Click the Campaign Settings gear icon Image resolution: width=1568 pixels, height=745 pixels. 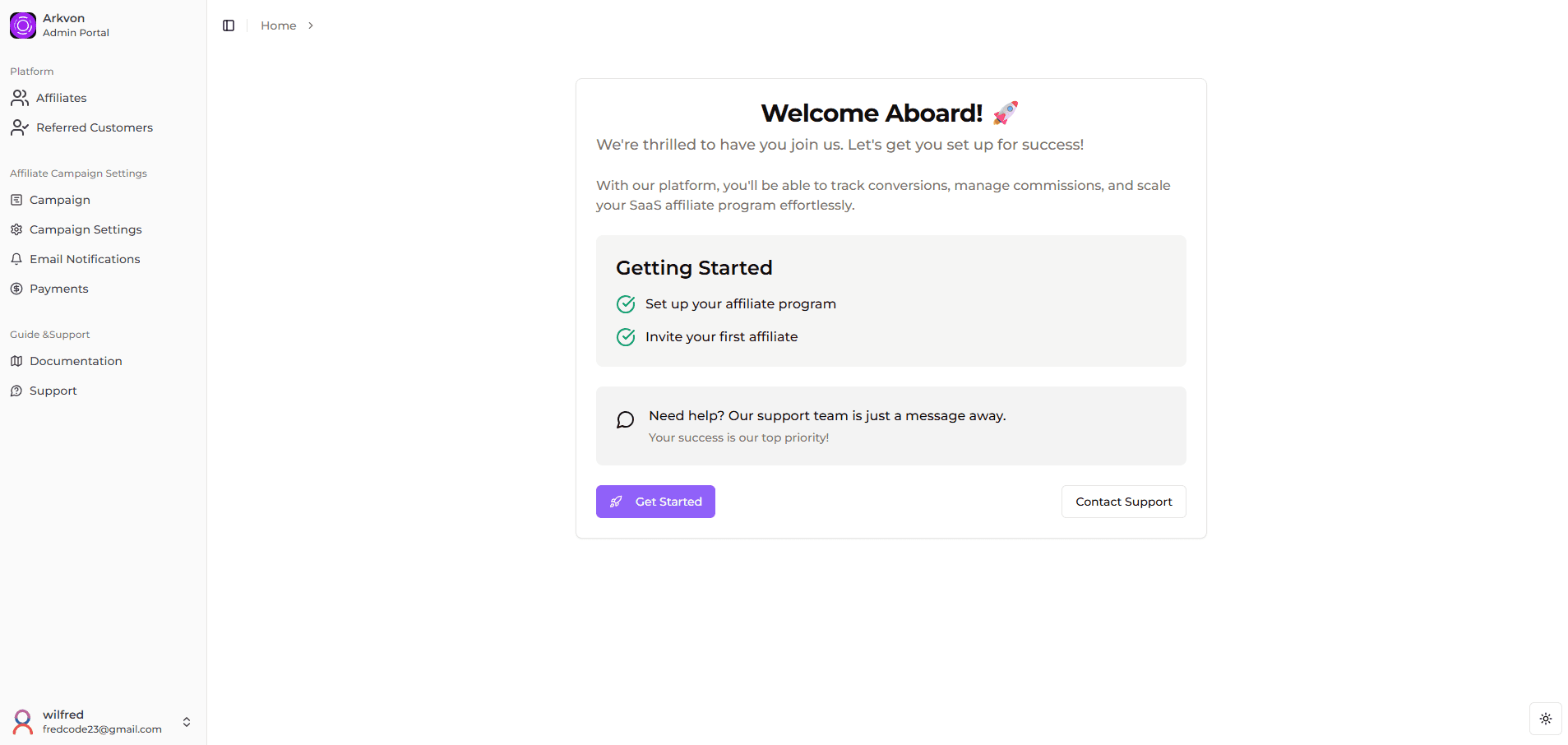click(16, 229)
